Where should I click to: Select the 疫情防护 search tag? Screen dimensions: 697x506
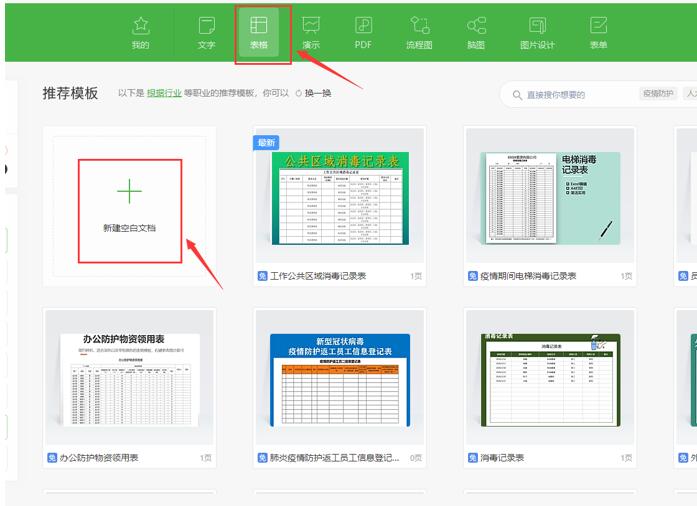pyautogui.click(x=658, y=93)
